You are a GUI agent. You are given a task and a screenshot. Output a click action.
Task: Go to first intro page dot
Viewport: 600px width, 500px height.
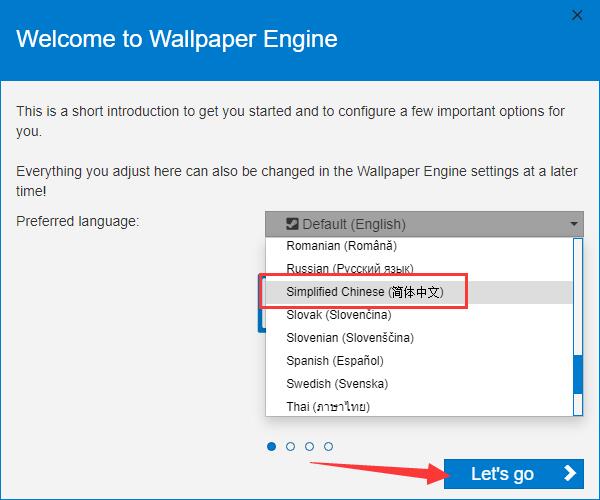[x=271, y=446]
